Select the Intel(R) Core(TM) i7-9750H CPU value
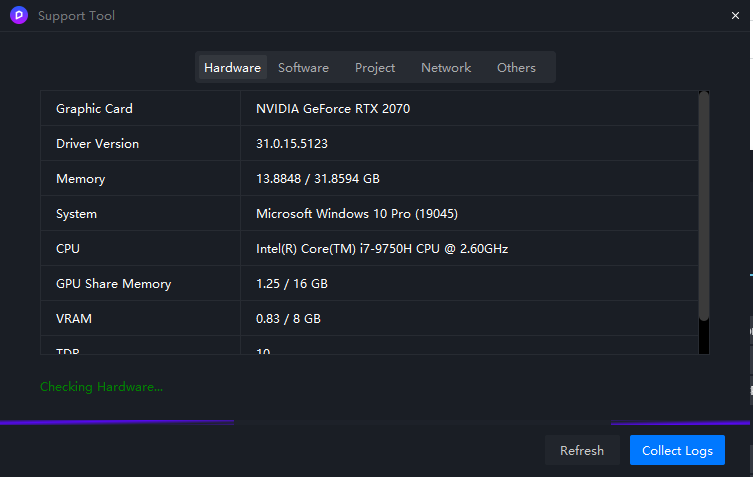 [382, 249]
